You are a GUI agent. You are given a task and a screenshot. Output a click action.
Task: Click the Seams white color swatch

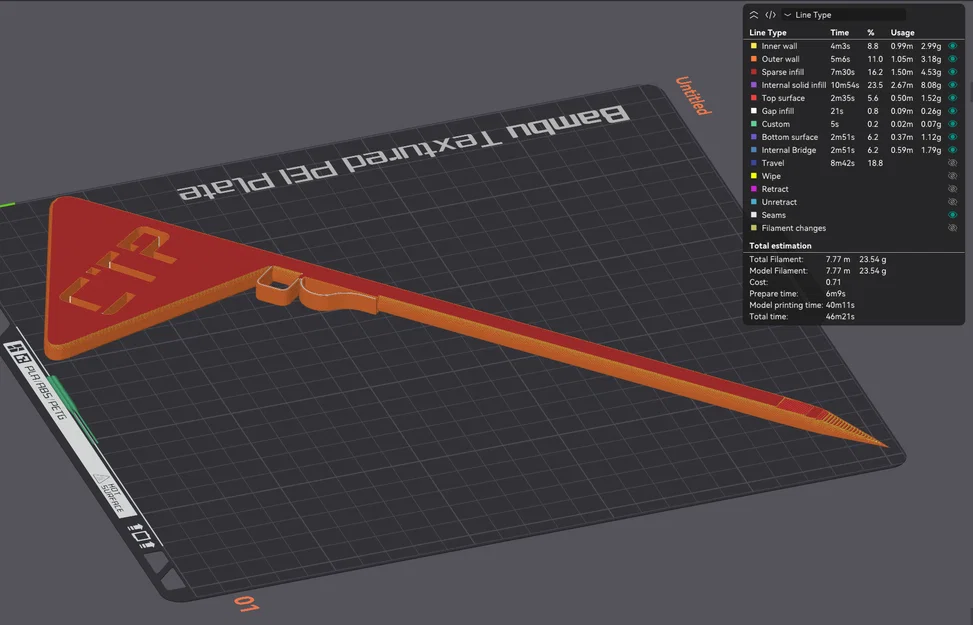click(754, 215)
